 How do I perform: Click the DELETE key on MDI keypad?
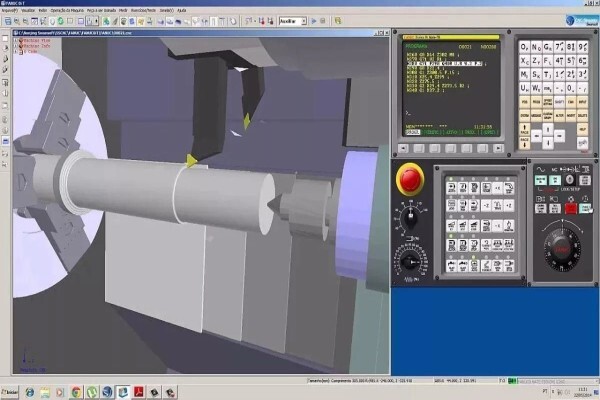[x=582, y=115]
